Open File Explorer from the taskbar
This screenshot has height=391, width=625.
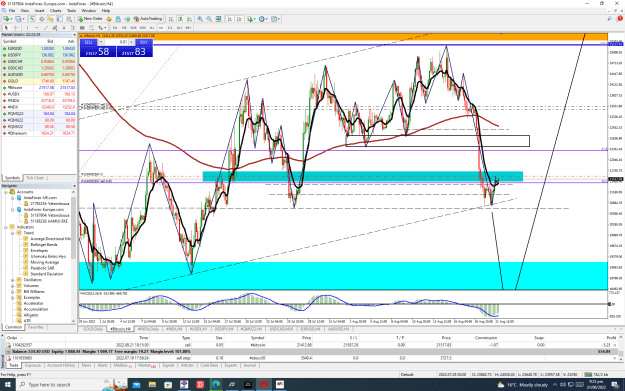[152, 385]
